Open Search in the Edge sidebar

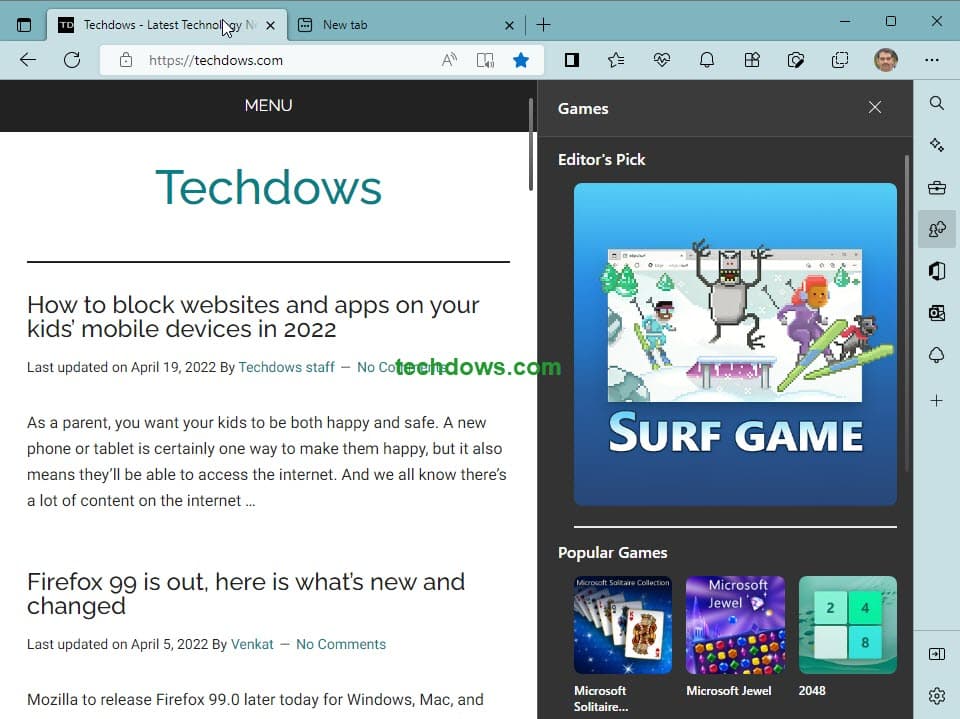[x=936, y=103]
